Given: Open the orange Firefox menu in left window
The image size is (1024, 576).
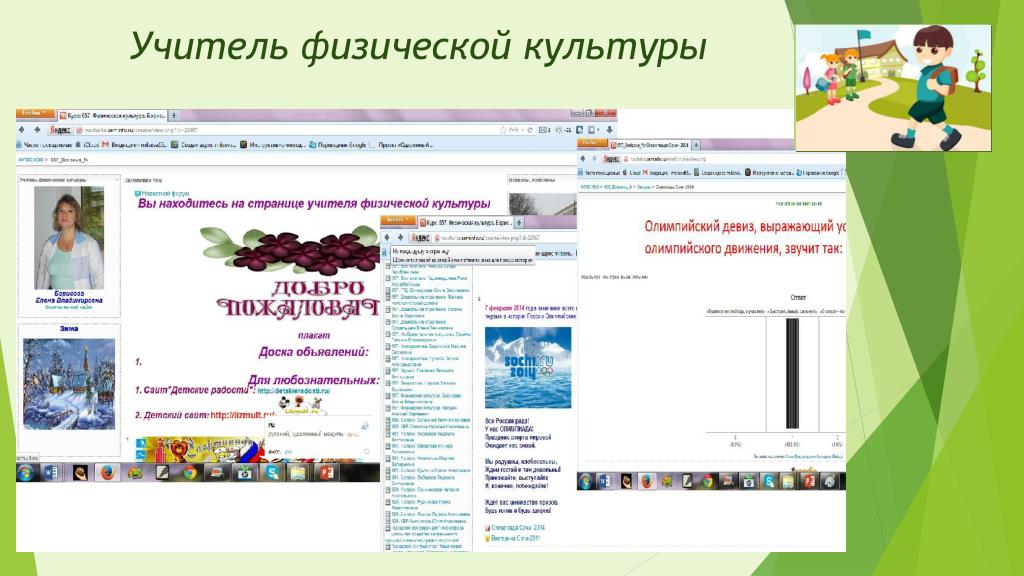Looking at the screenshot, I should coord(35,114).
